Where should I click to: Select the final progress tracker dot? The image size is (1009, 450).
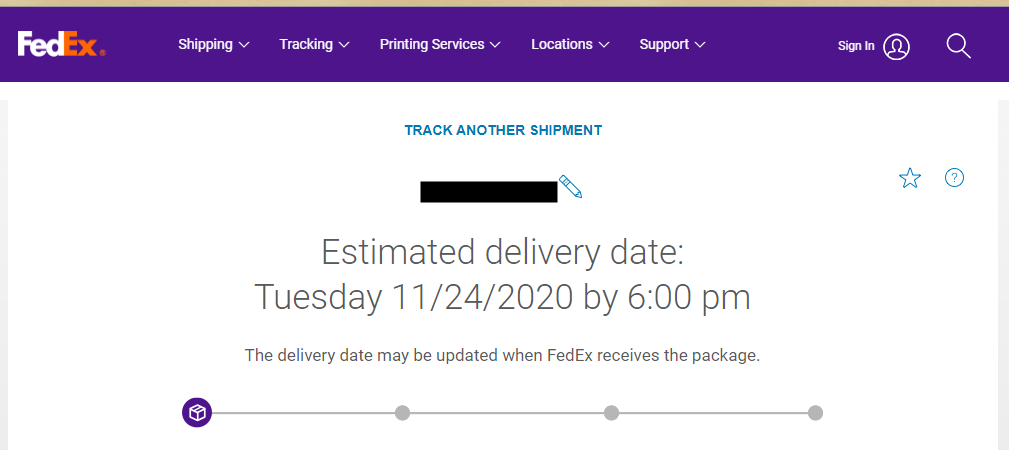click(815, 412)
